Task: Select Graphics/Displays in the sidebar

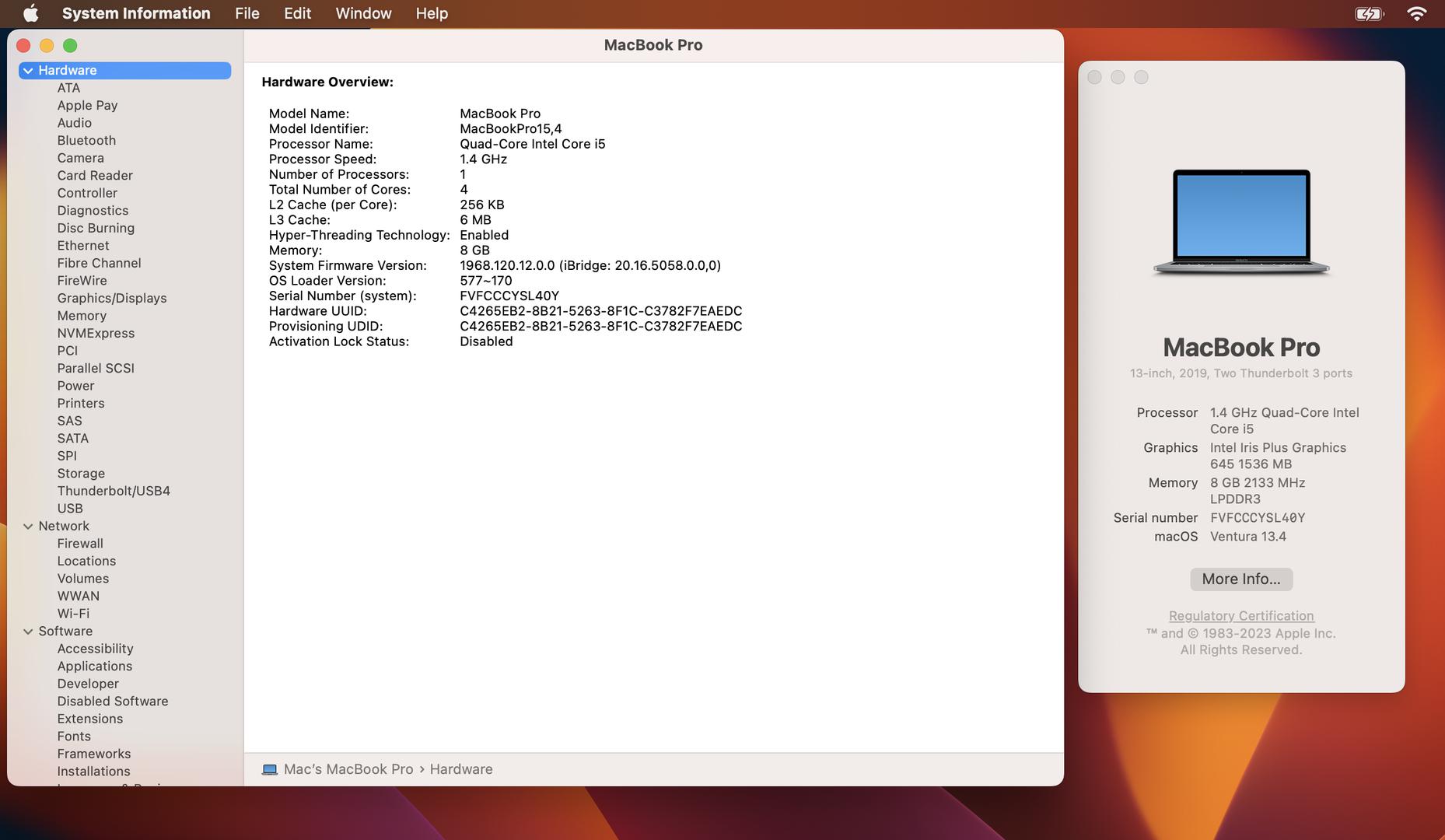Action: click(x=112, y=298)
